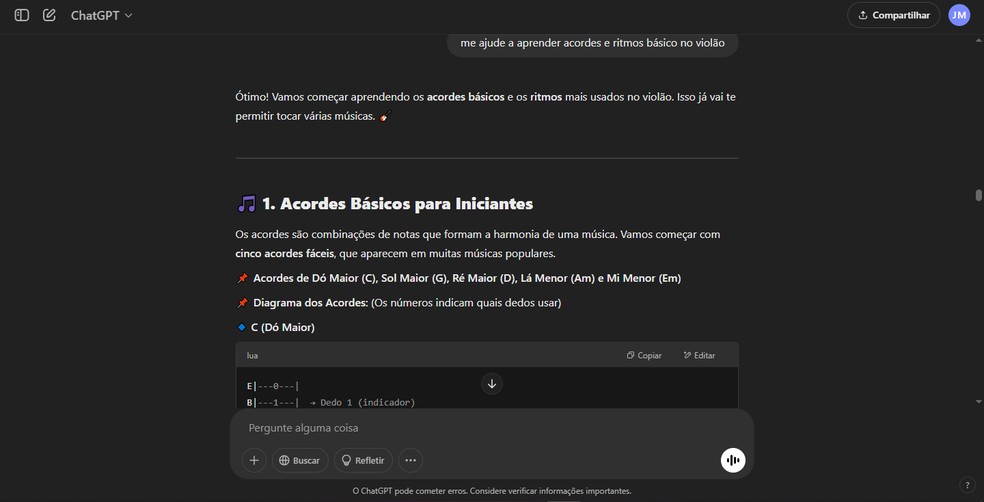The width and height of the screenshot is (984, 502).
Task: Click 'Diagrama dos Acordes:' text
Action: pos(311,303)
